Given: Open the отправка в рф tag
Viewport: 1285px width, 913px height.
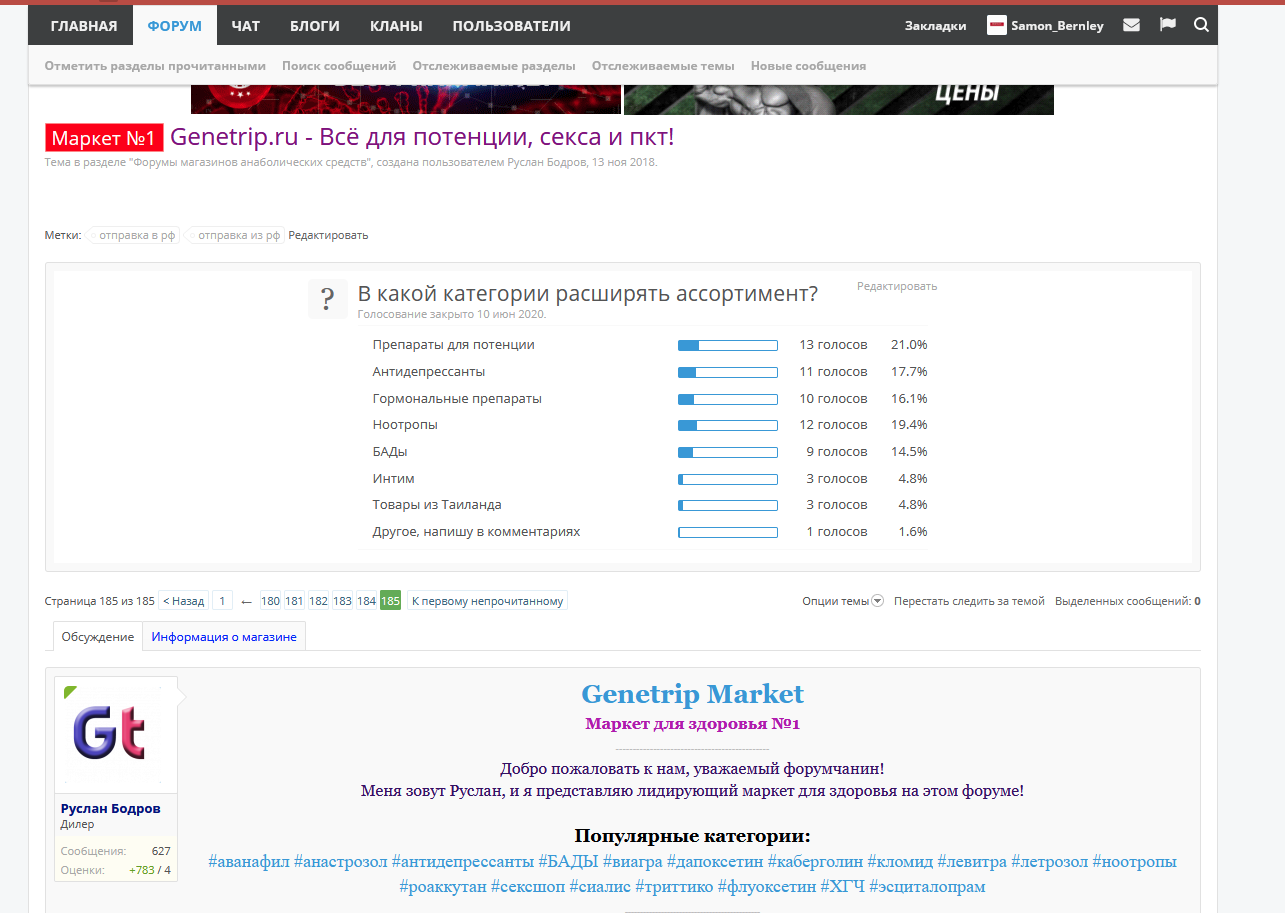Looking at the screenshot, I should tap(136, 235).
